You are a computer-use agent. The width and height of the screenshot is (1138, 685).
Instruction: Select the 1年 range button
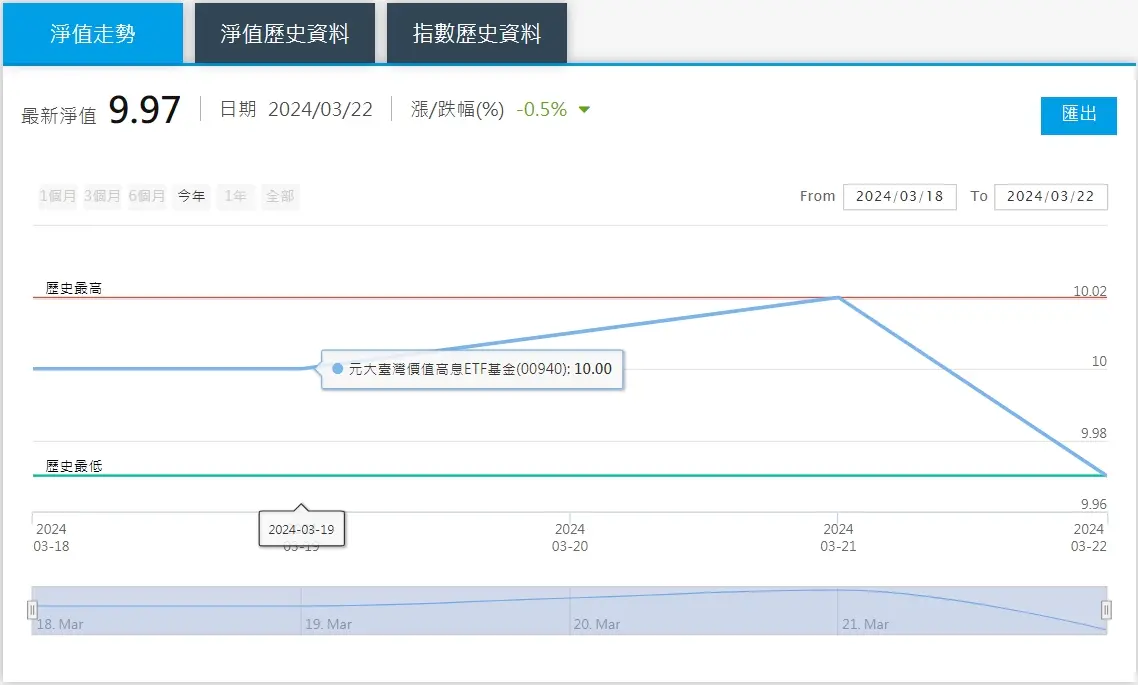point(236,197)
